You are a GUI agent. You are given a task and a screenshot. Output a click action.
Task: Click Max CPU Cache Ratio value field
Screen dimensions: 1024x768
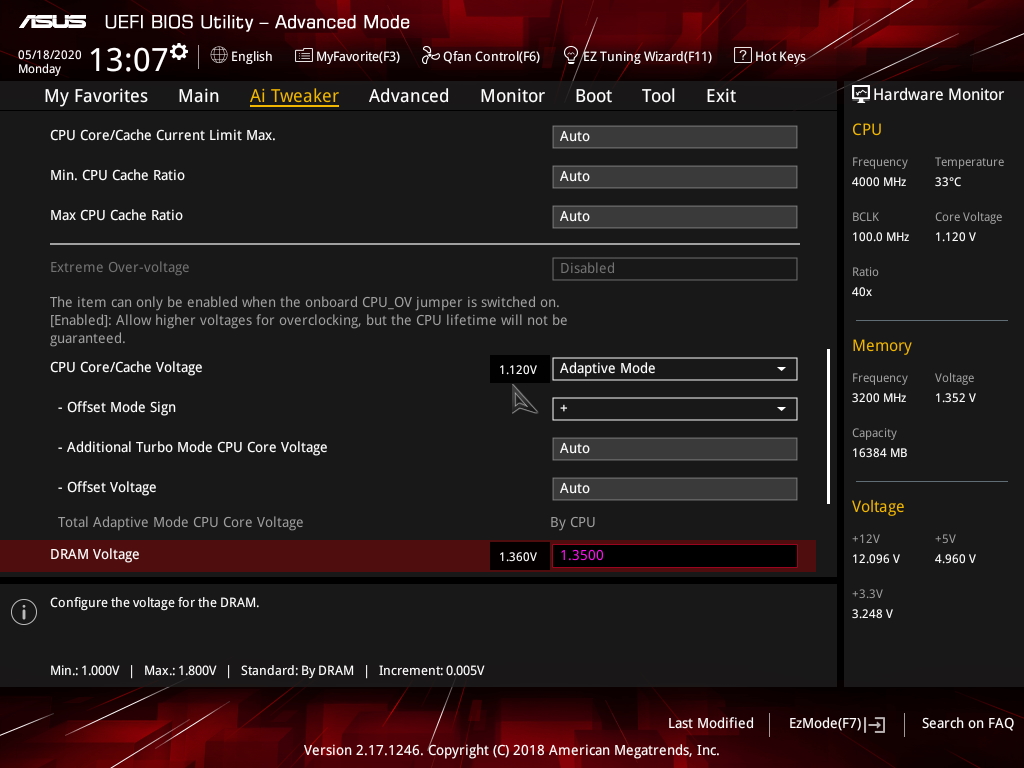tap(675, 216)
